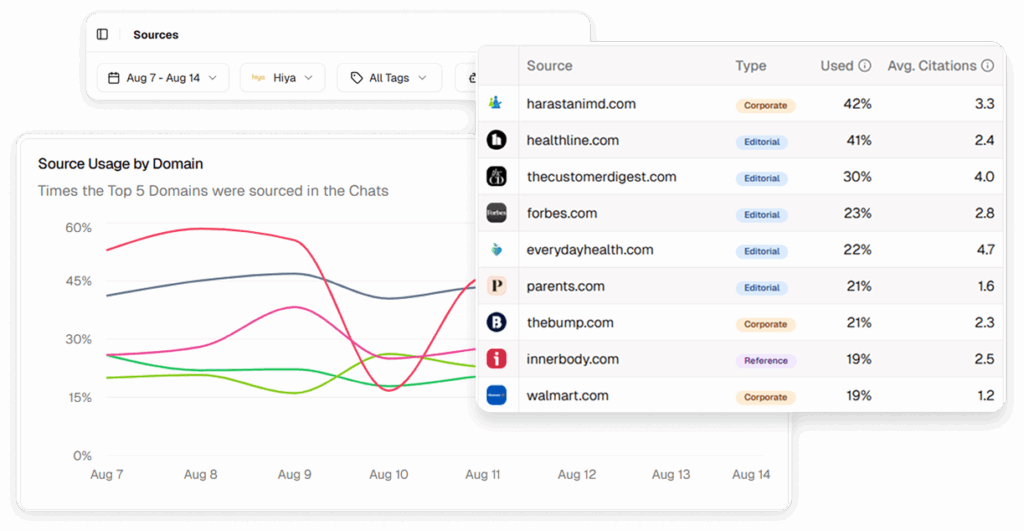Open the All Tags dropdown
Viewport: 1024px width, 531px height.
tap(389, 78)
